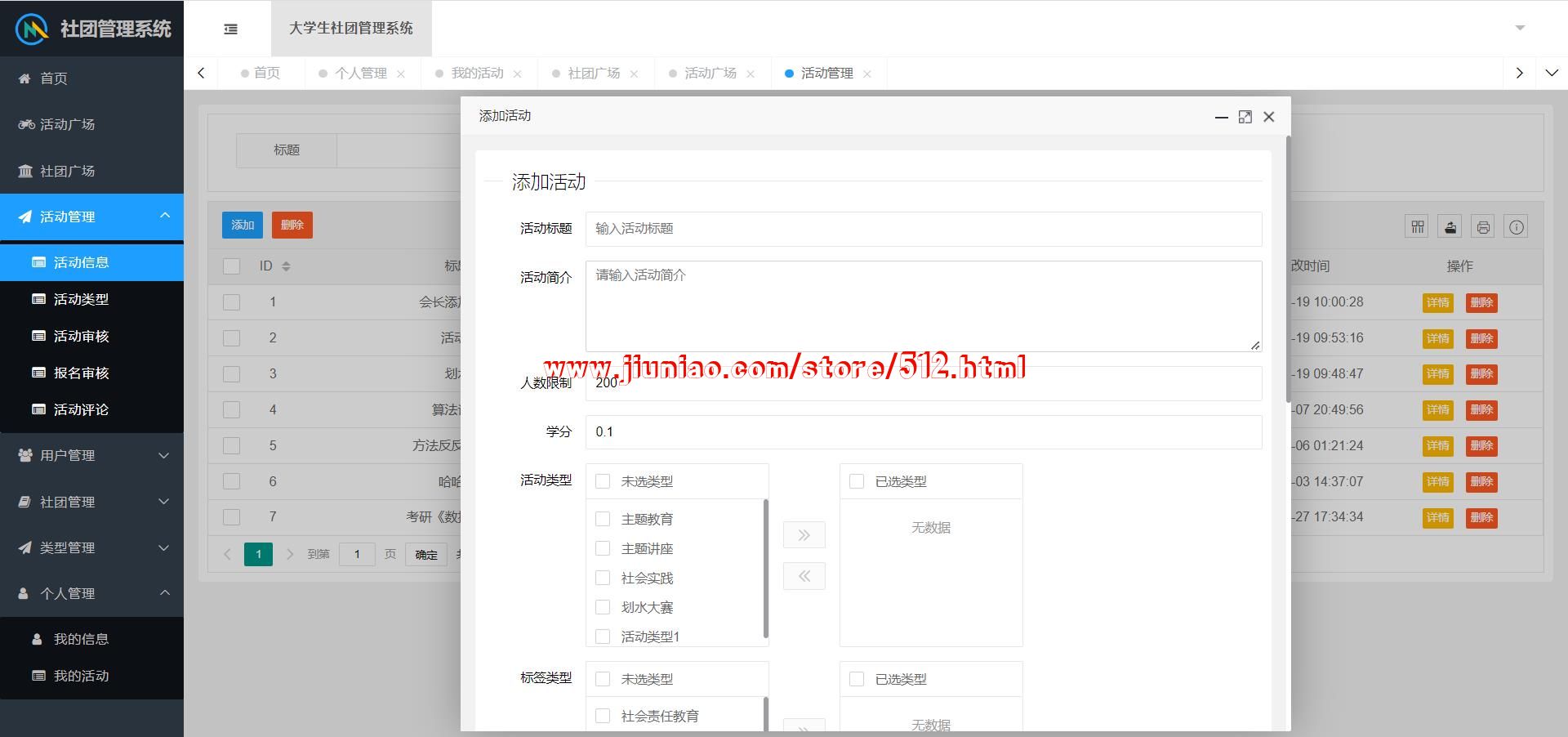Expand the 用户管理 sidebar menu

91,455
